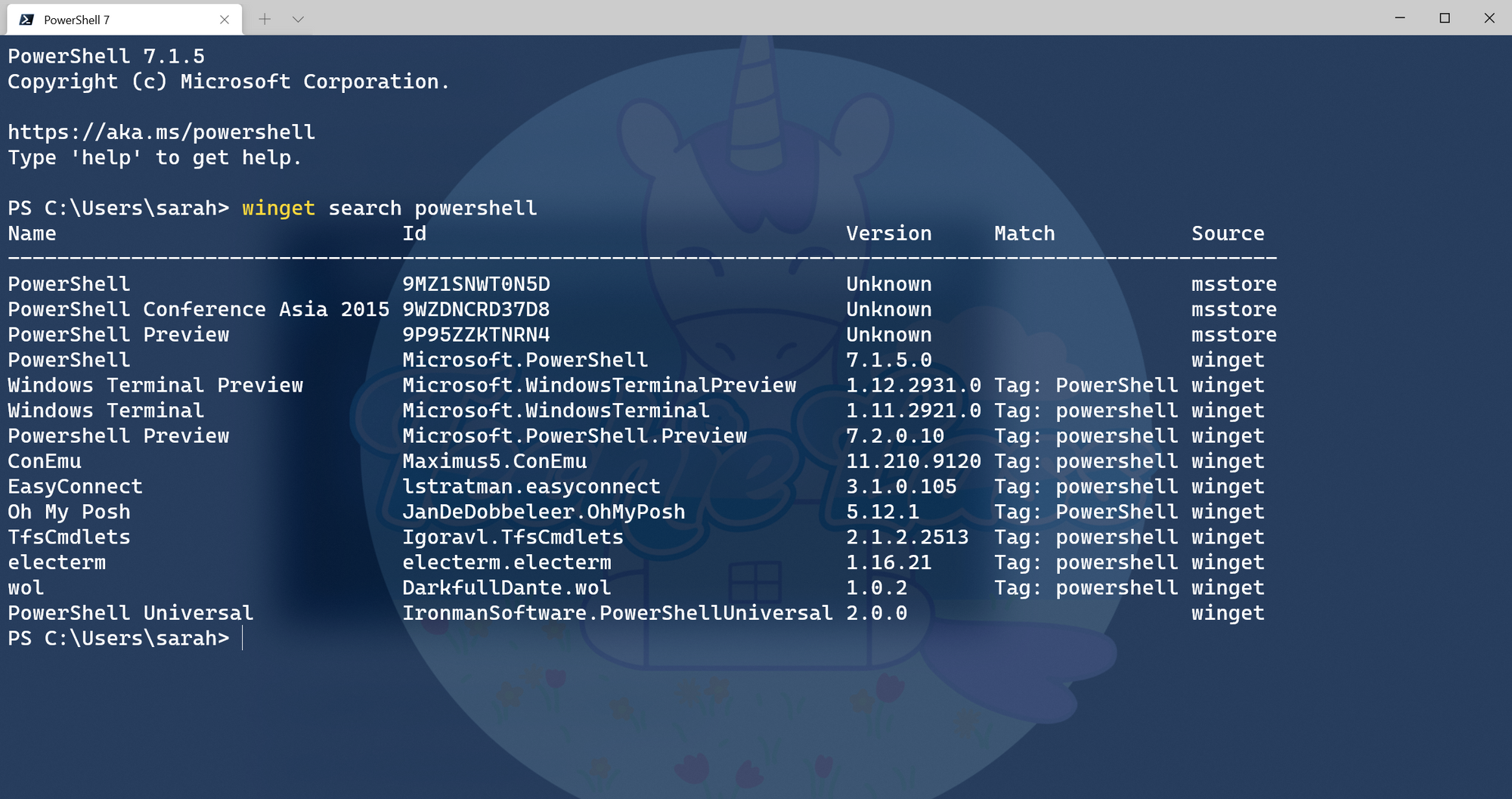This screenshot has height=799, width=1512.
Task: Click the Microsoft.PowerShell package Id
Action: point(525,360)
